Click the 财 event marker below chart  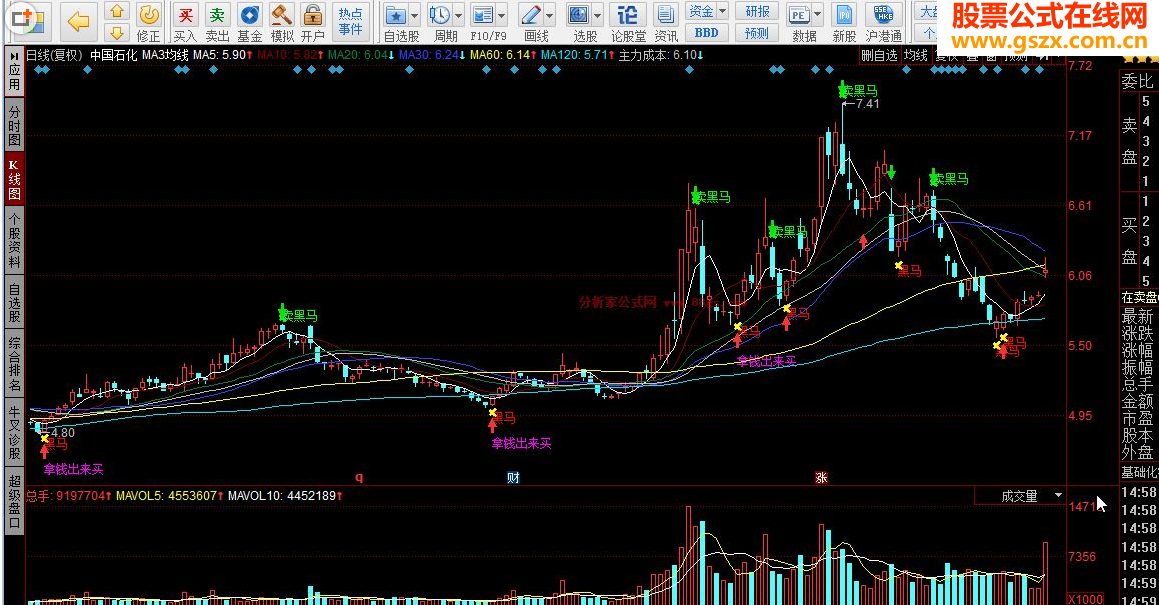click(x=513, y=478)
